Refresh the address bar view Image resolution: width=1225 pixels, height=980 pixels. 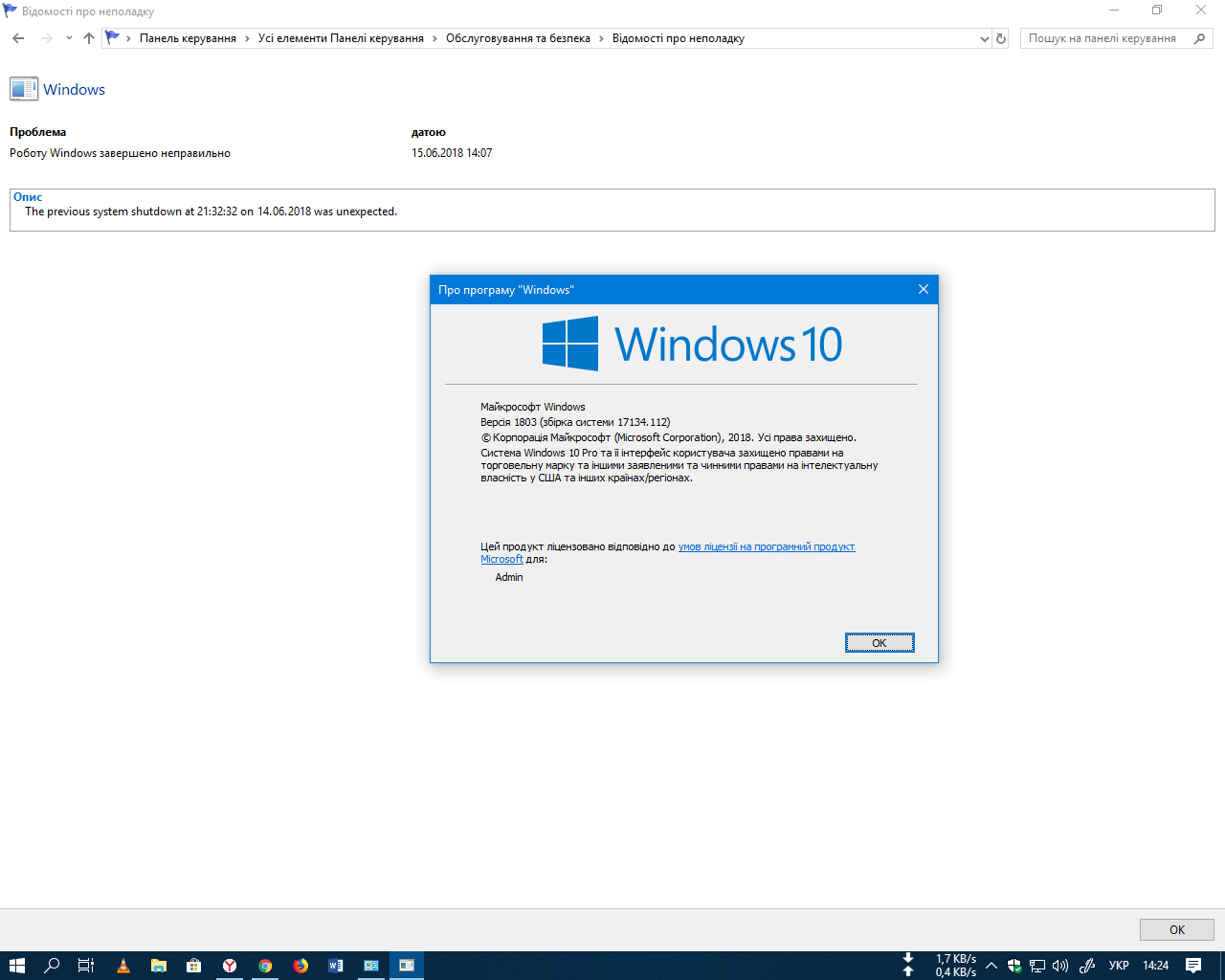[1001, 38]
